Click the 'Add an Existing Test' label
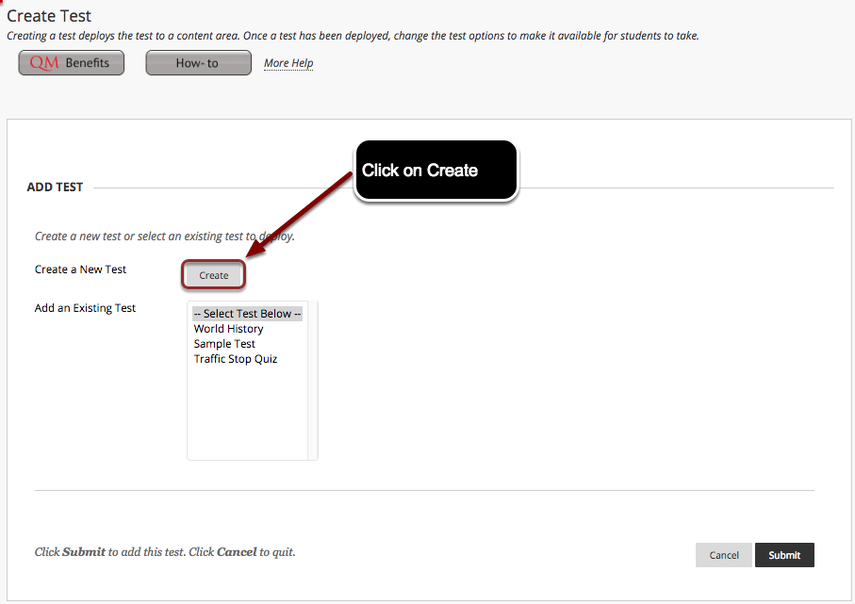 [85, 307]
